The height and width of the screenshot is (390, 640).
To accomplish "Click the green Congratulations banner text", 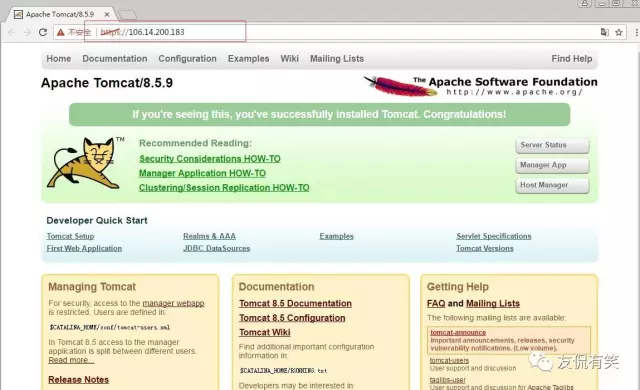I will point(319,114).
